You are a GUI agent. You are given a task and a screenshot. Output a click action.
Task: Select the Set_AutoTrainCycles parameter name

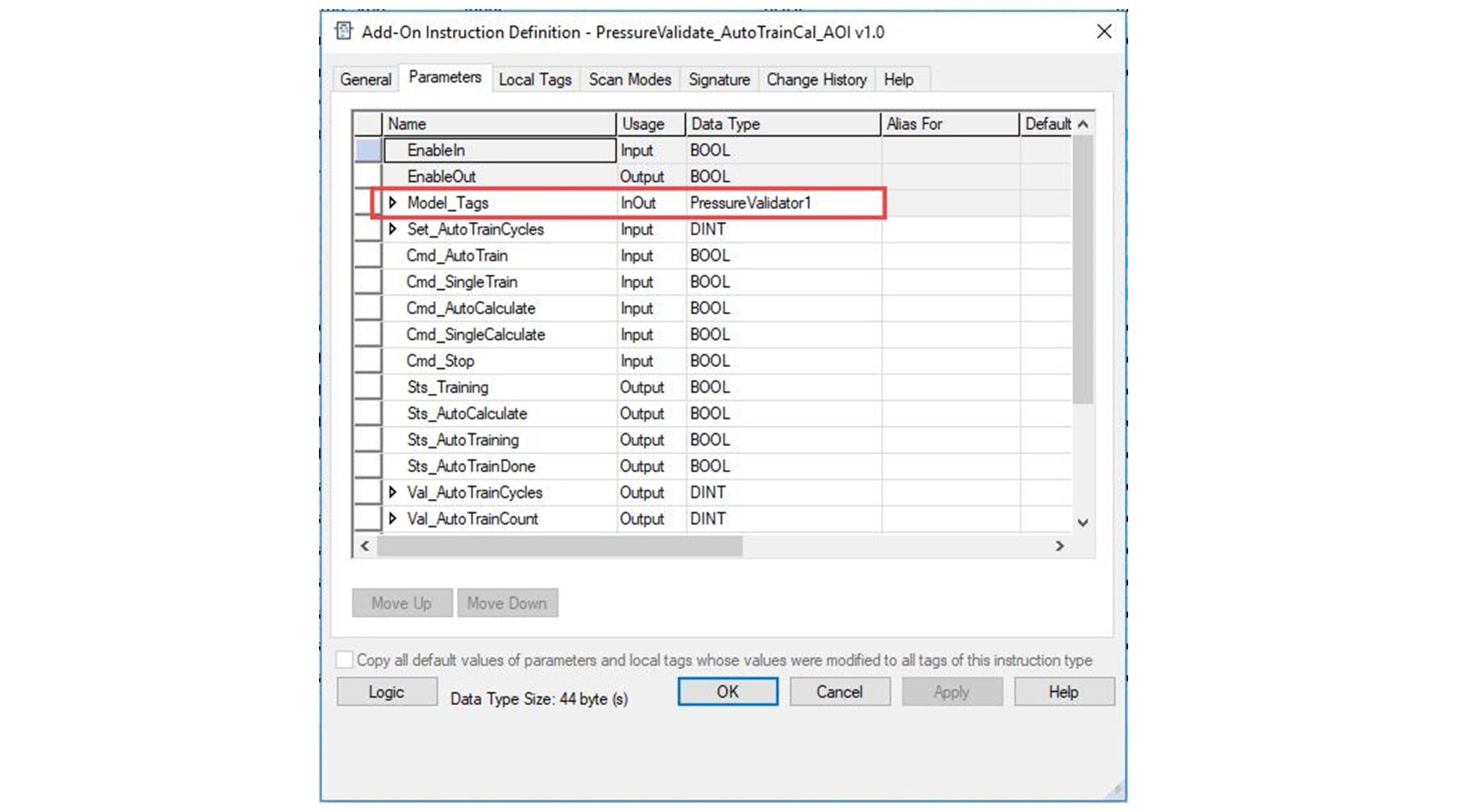(475, 229)
